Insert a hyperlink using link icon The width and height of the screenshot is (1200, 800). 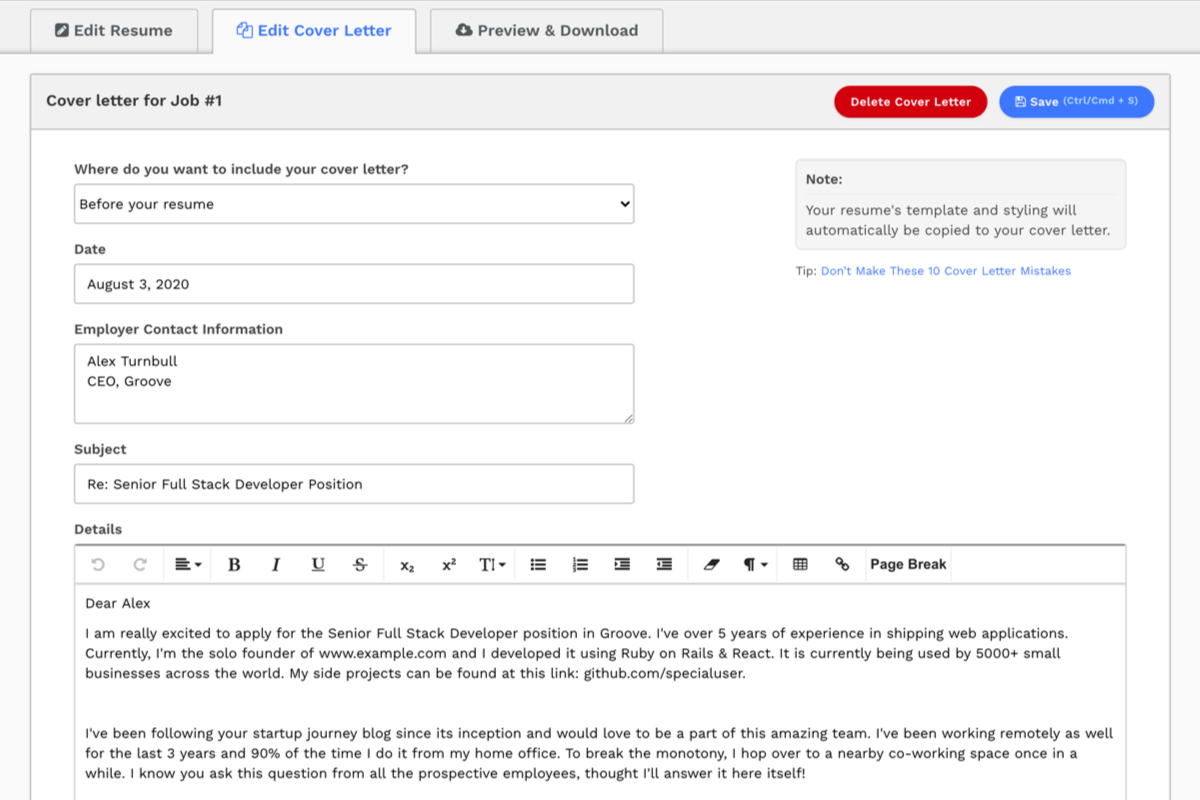click(842, 565)
